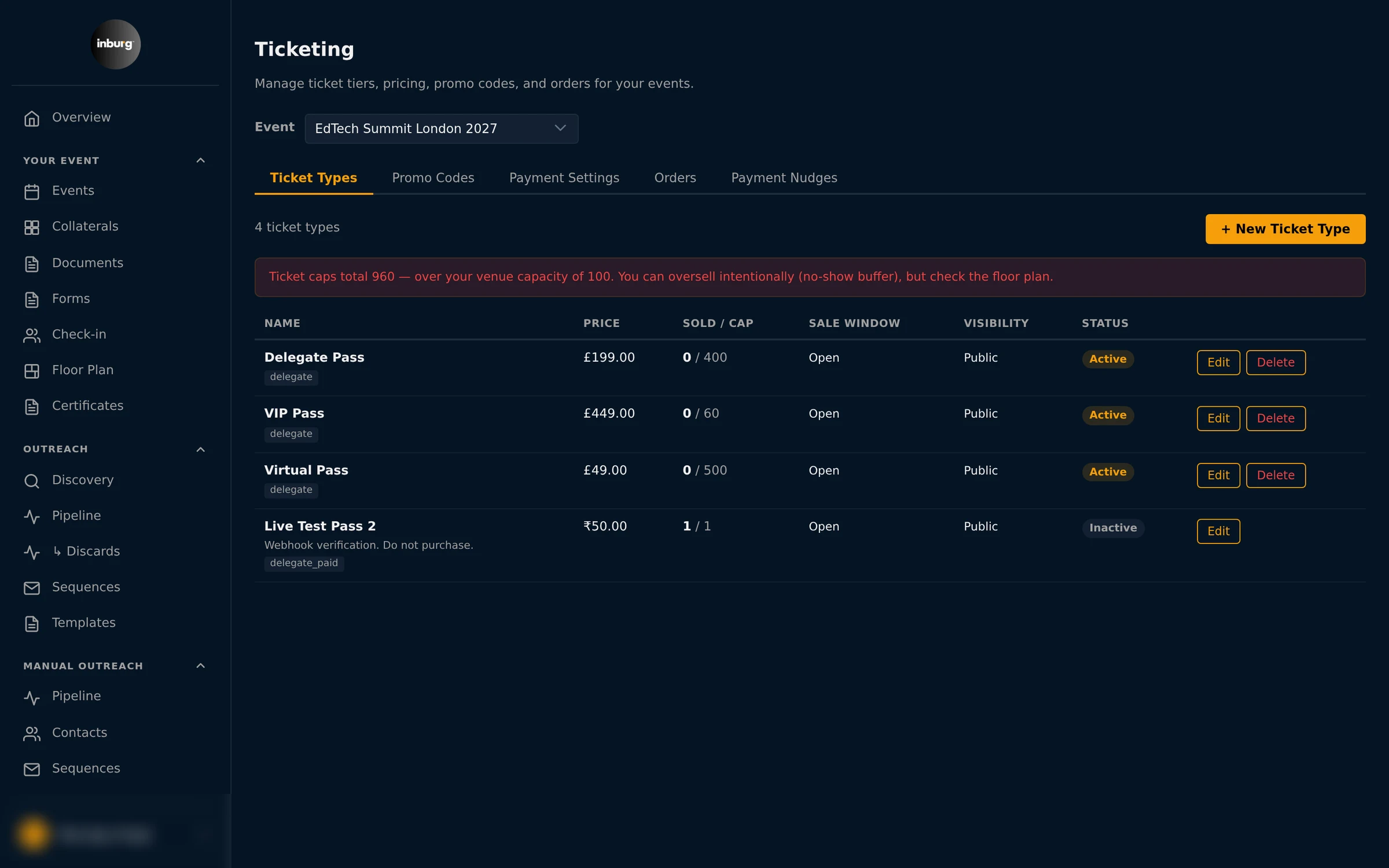Click the VIP Pass name
1389x868 pixels.
[x=294, y=414]
